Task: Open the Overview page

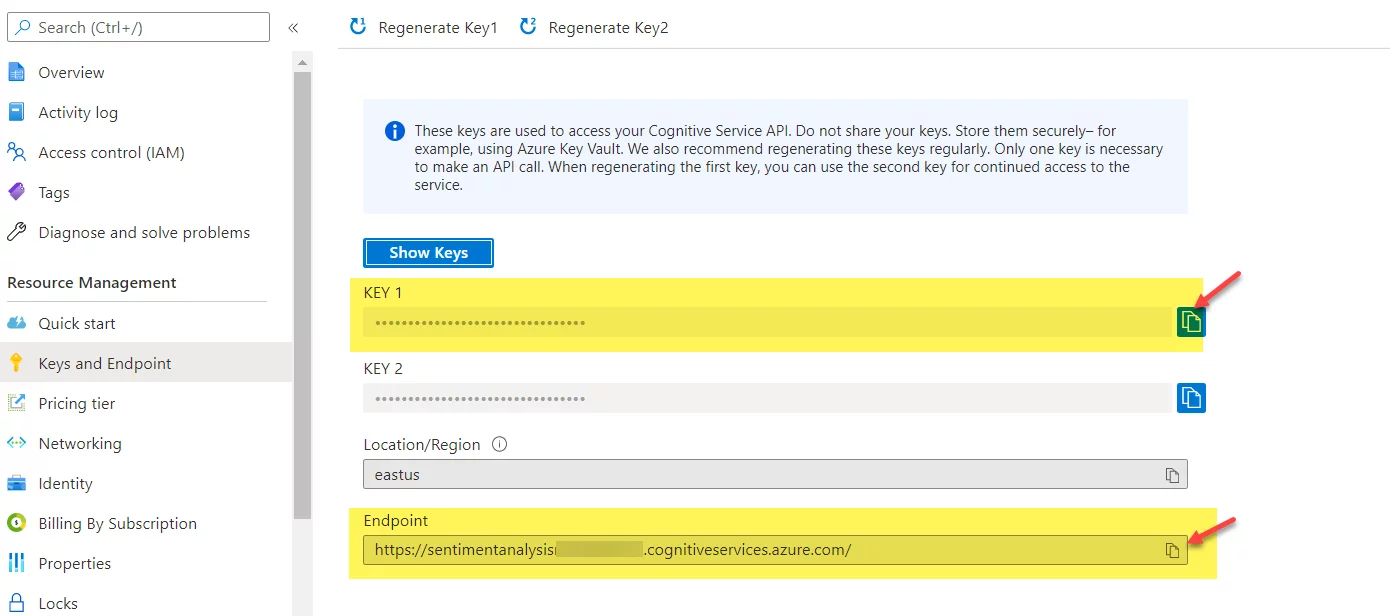Action: pyautogui.click(x=71, y=72)
